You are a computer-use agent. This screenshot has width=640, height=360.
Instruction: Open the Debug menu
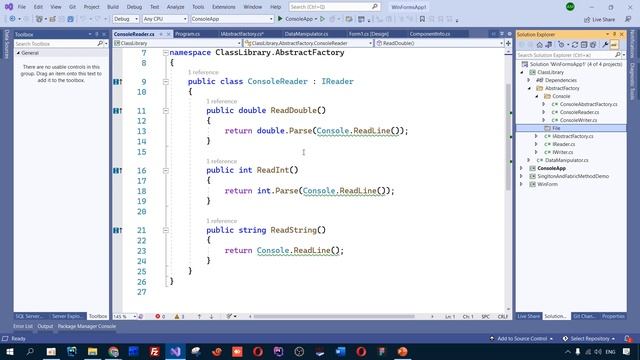click(x=134, y=7)
